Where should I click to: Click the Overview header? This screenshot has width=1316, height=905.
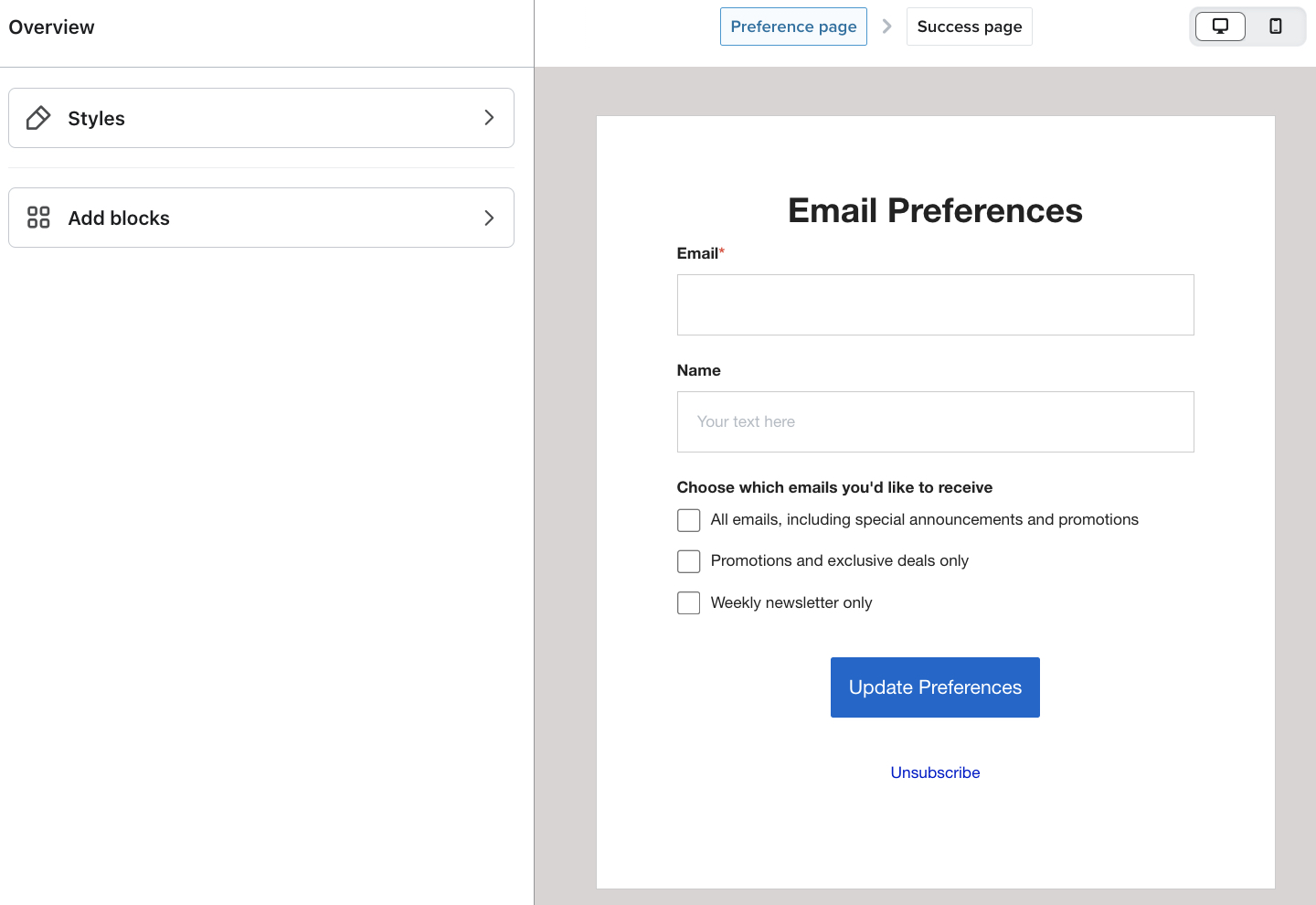(x=51, y=27)
